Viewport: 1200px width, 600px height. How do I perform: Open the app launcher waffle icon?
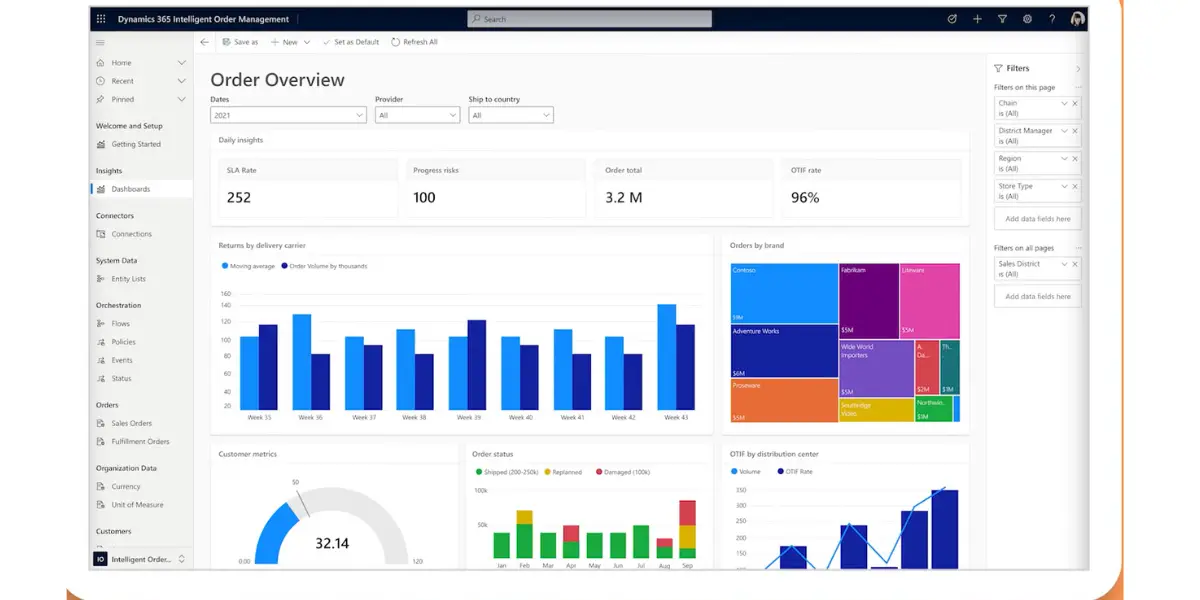(x=100, y=19)
